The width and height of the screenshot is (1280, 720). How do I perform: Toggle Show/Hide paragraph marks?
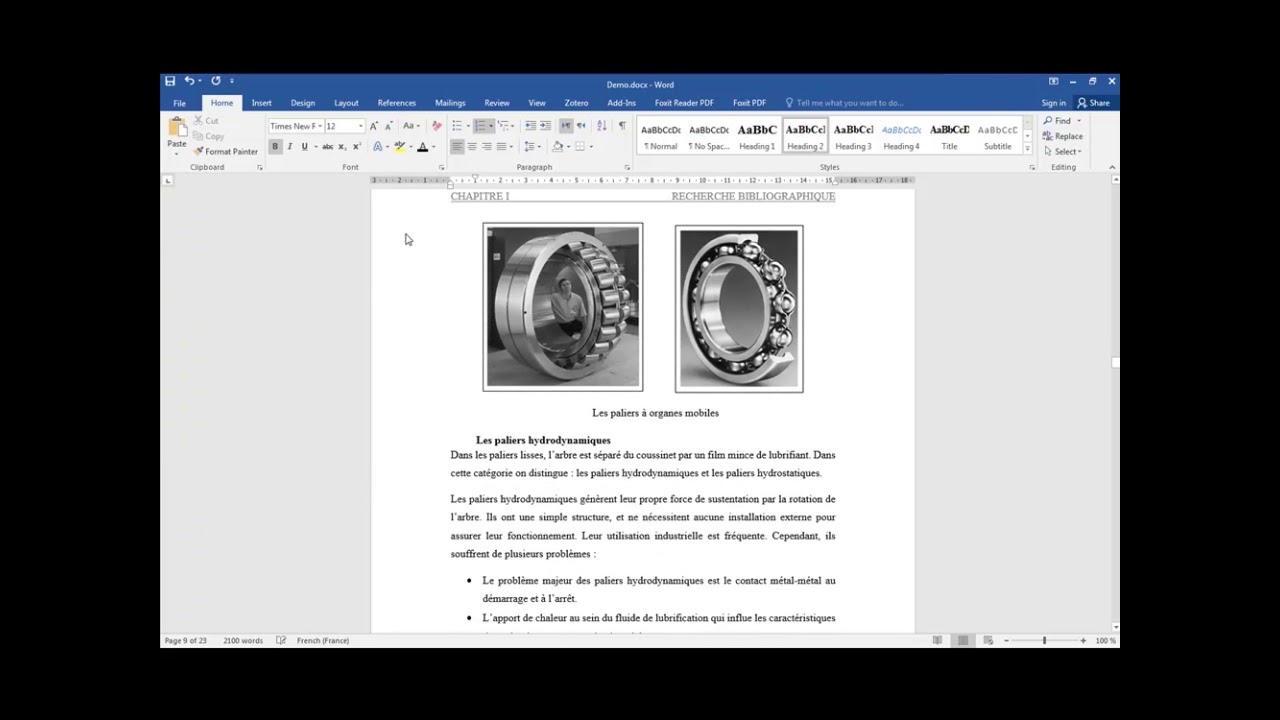coord(622,126)
